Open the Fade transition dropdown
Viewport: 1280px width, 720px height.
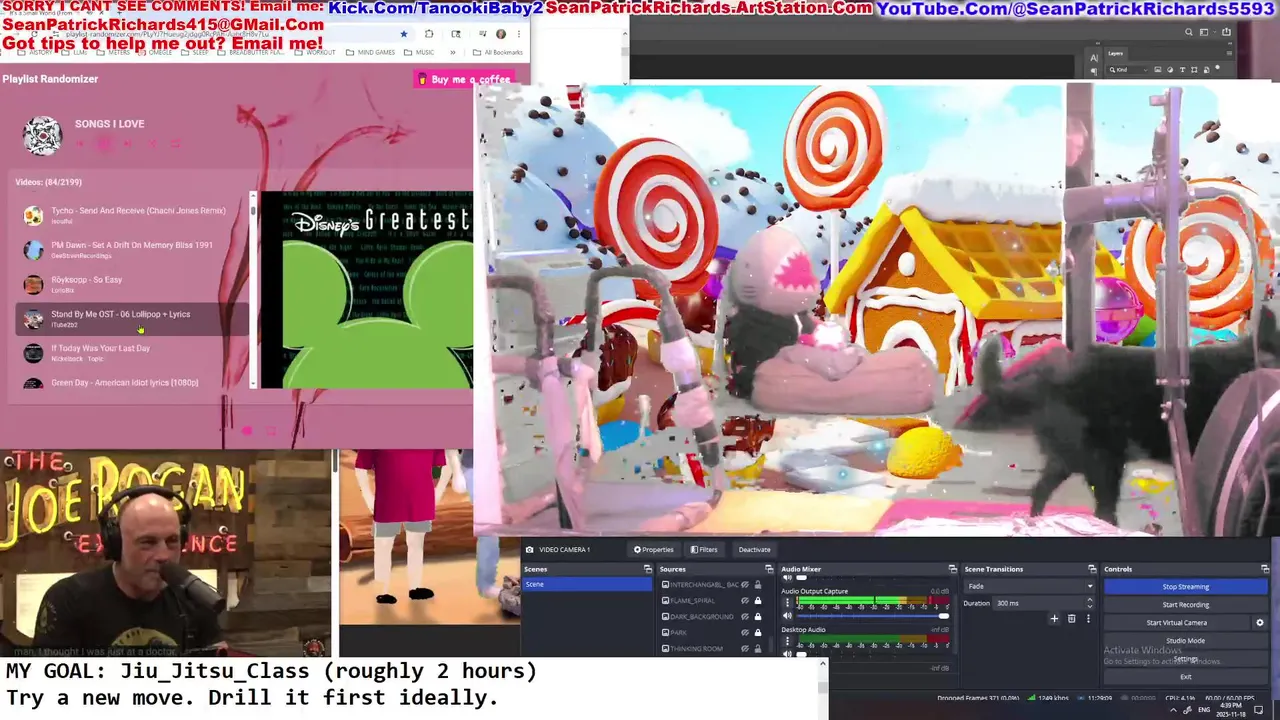[1030, 586]
